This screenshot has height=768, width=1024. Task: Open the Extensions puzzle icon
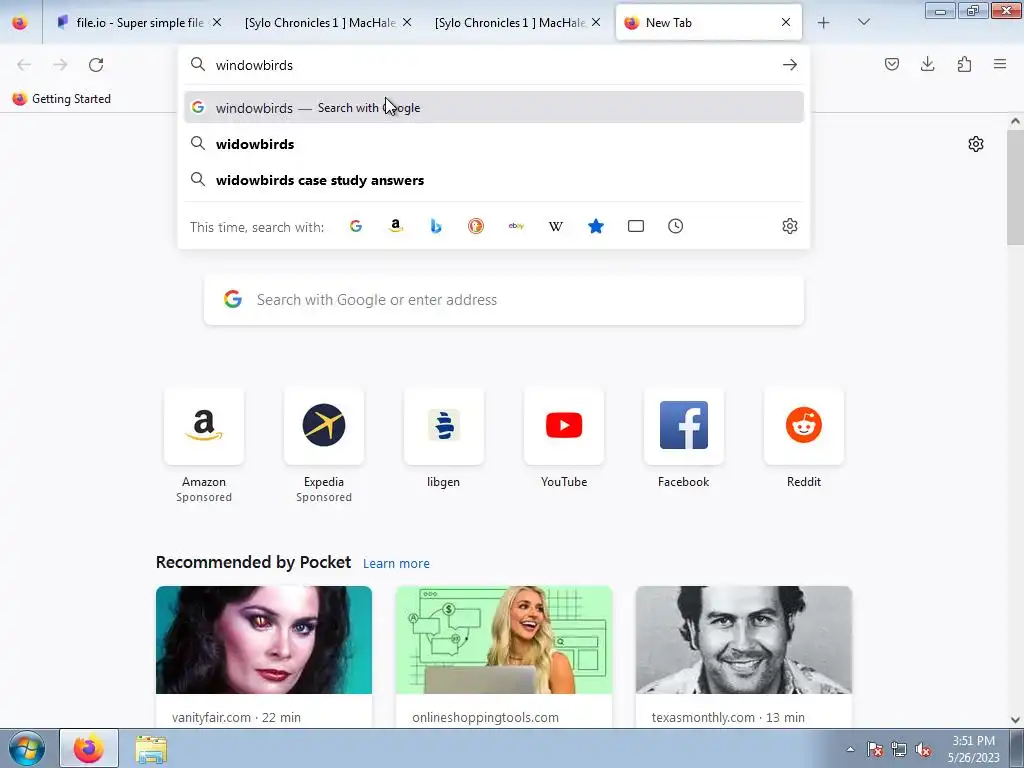(964, 64)
